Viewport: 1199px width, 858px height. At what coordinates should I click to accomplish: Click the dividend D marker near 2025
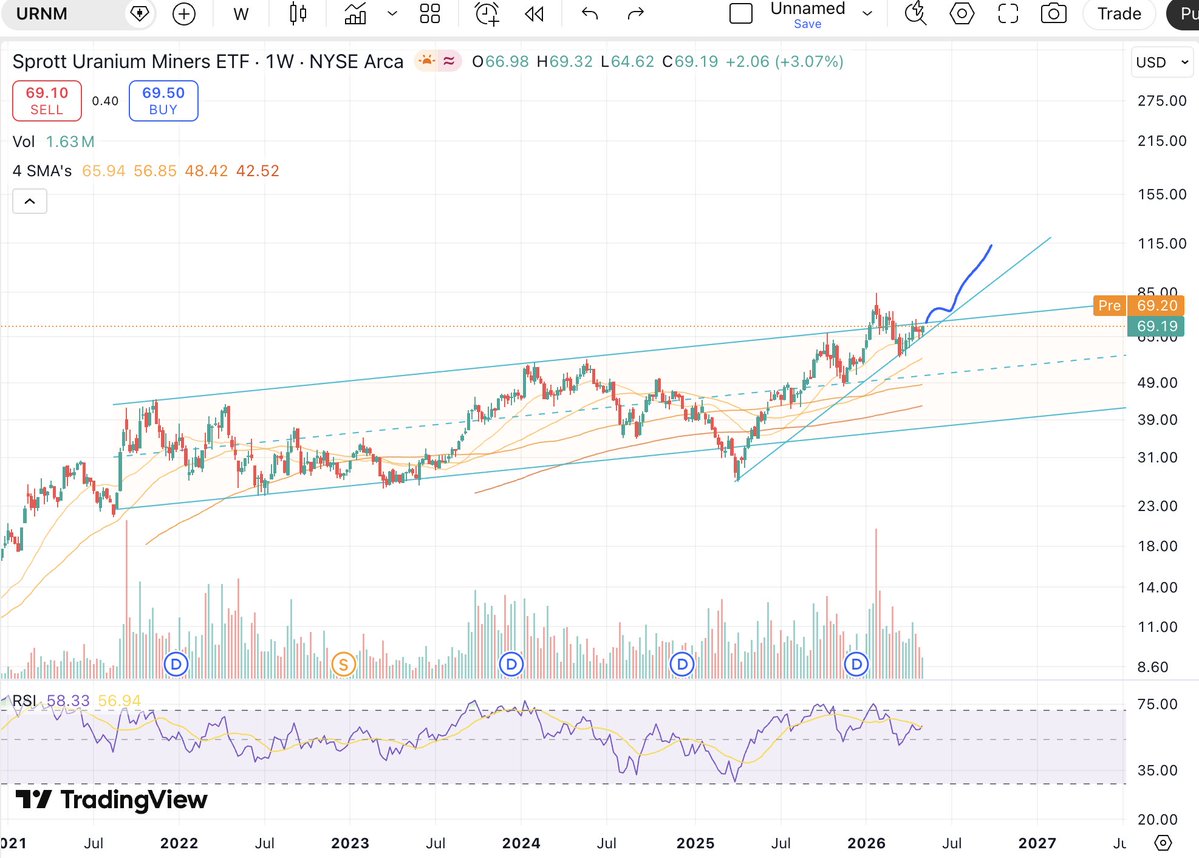click(x=681, y=664)
